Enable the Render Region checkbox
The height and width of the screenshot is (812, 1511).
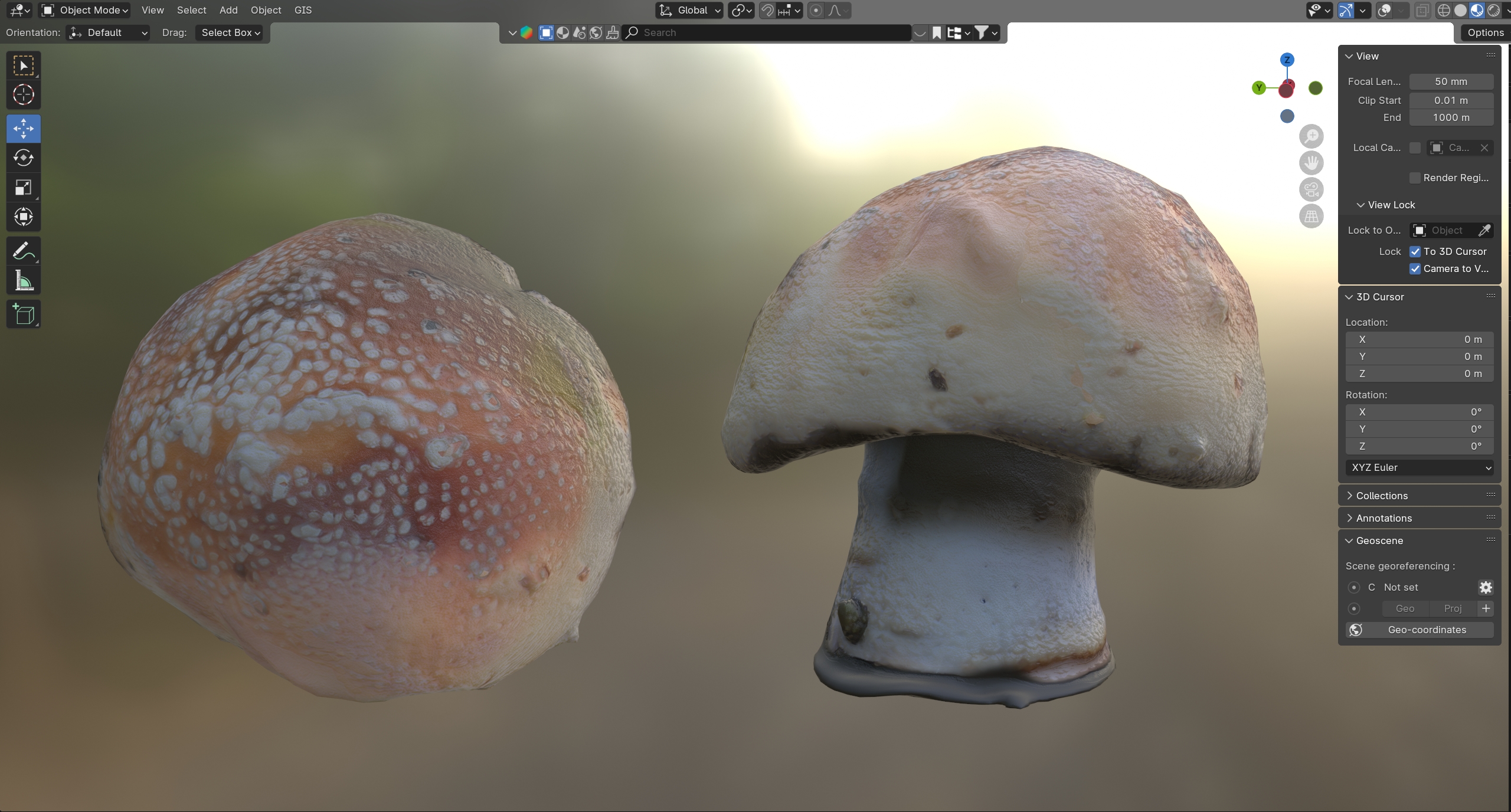click(x=1415, y=178)
